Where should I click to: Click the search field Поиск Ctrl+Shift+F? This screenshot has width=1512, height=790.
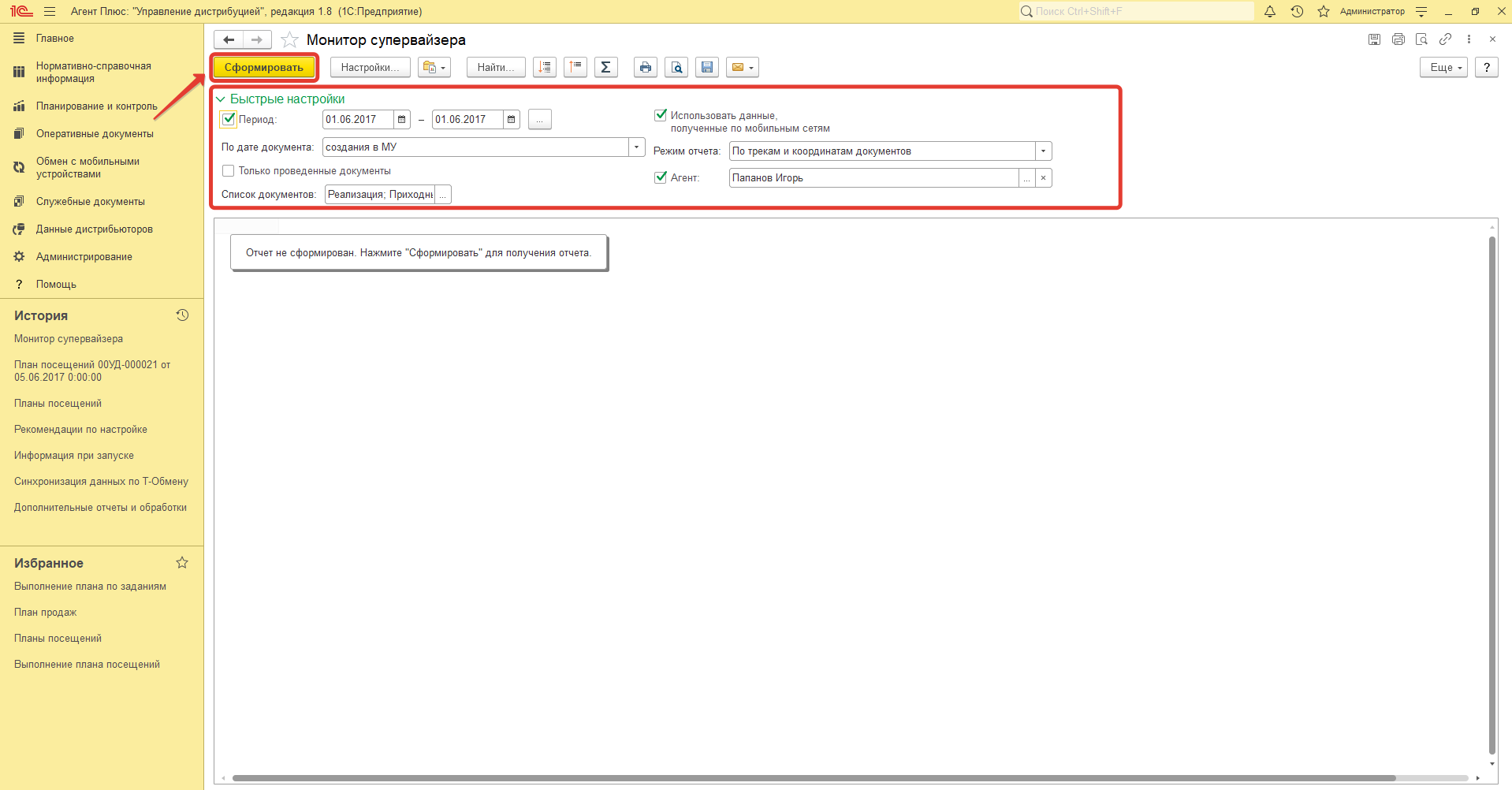click(1136, 11)
